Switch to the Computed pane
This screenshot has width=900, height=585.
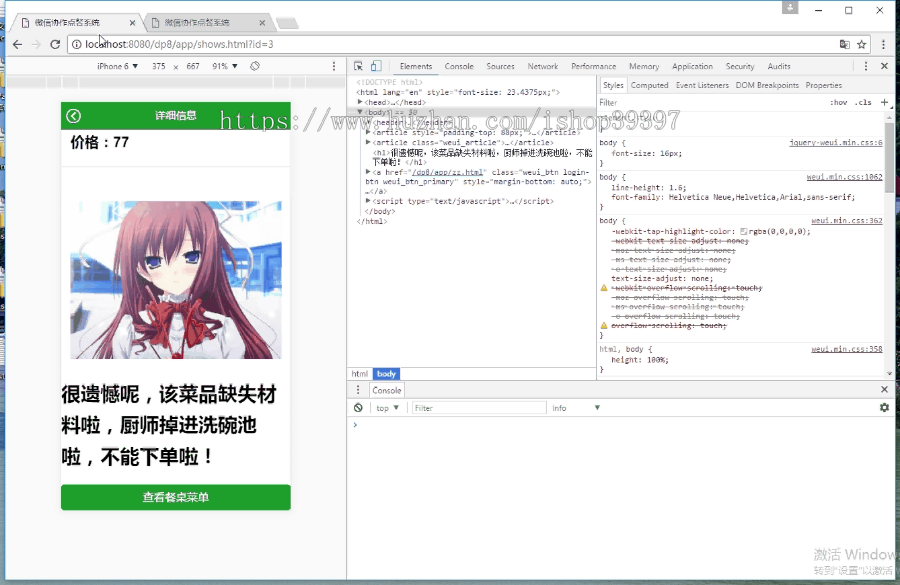click(649, 85)
